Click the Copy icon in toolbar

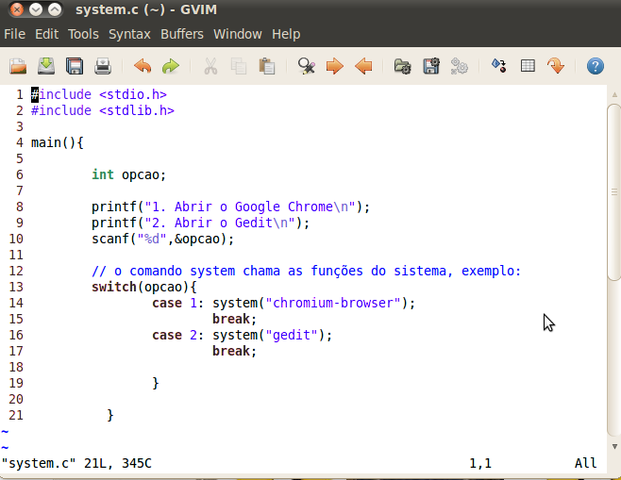point(239,66)
